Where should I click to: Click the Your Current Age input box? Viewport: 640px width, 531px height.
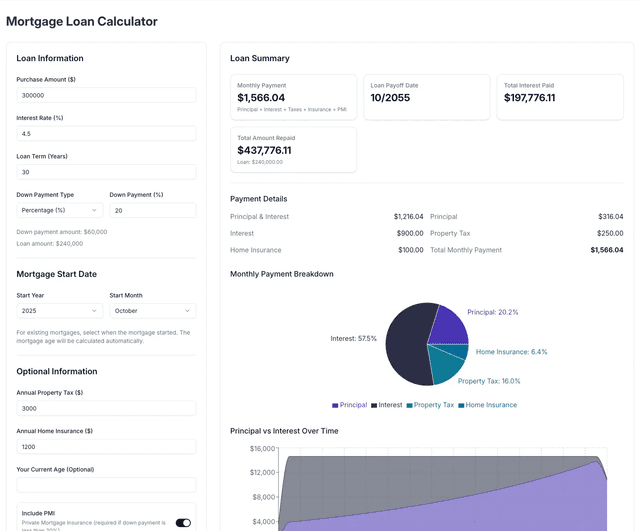click(106, 485)
